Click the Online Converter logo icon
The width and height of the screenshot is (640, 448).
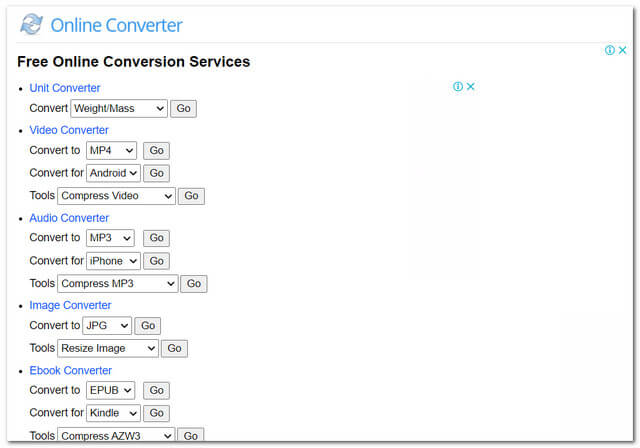32,25
